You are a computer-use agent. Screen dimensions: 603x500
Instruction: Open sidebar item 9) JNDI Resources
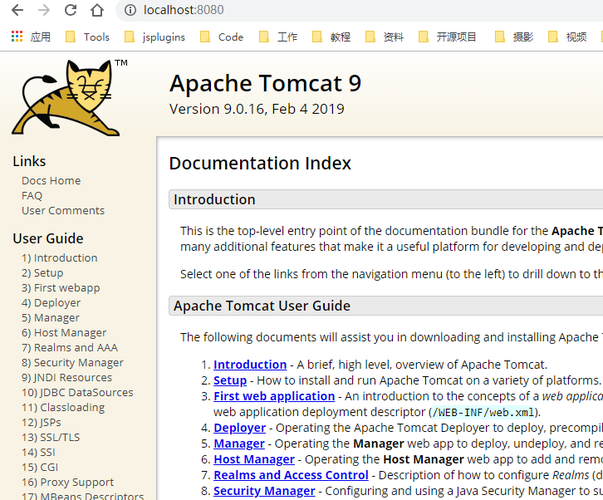point(67,377)
